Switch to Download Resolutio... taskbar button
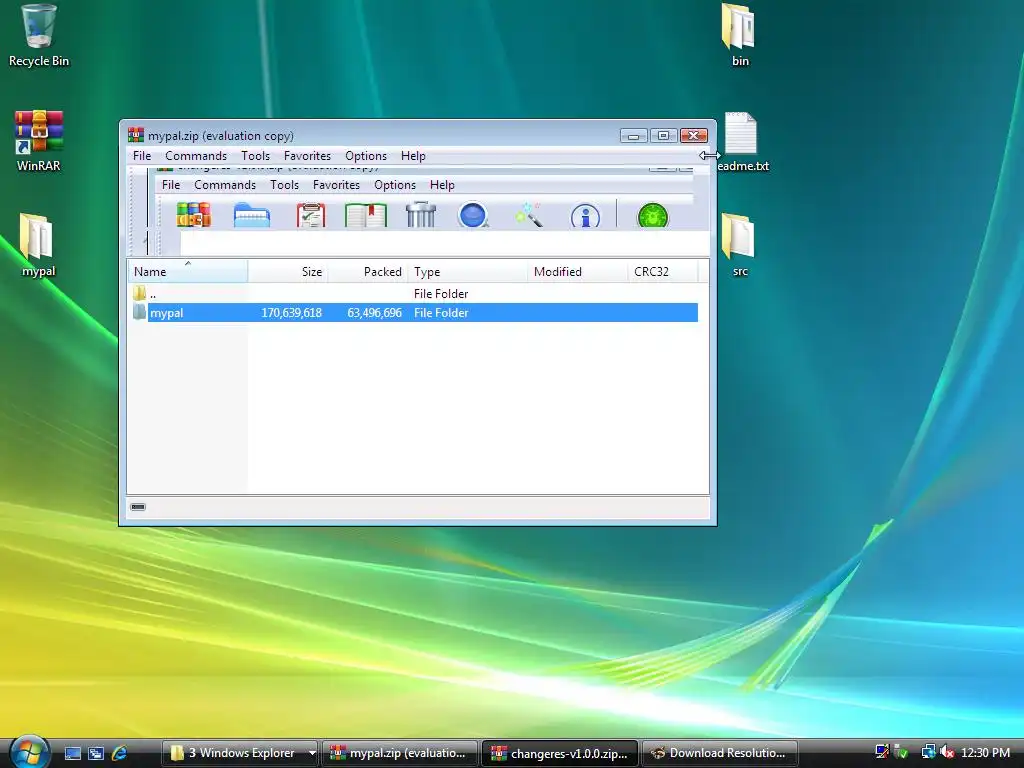This screenshot has width=1024, height=768. point(720,753)
